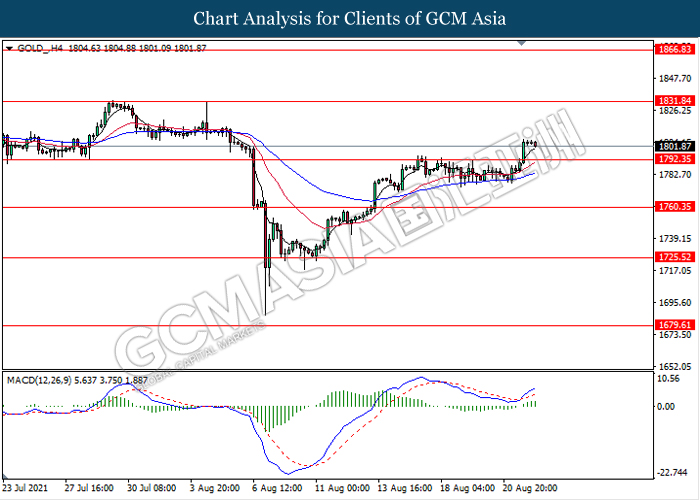Select the 1831.84 price level label

pyautogui.click(x=675, y=101)
